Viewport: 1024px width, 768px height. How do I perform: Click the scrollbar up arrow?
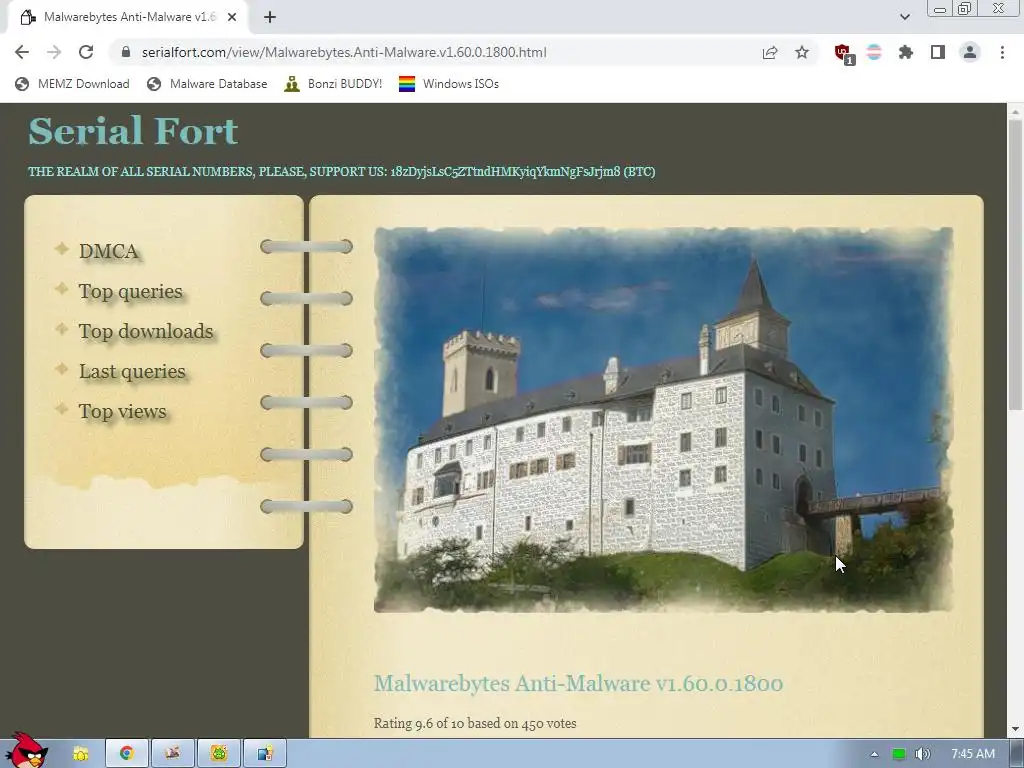pyautogui.click(x=1015, y=112)
